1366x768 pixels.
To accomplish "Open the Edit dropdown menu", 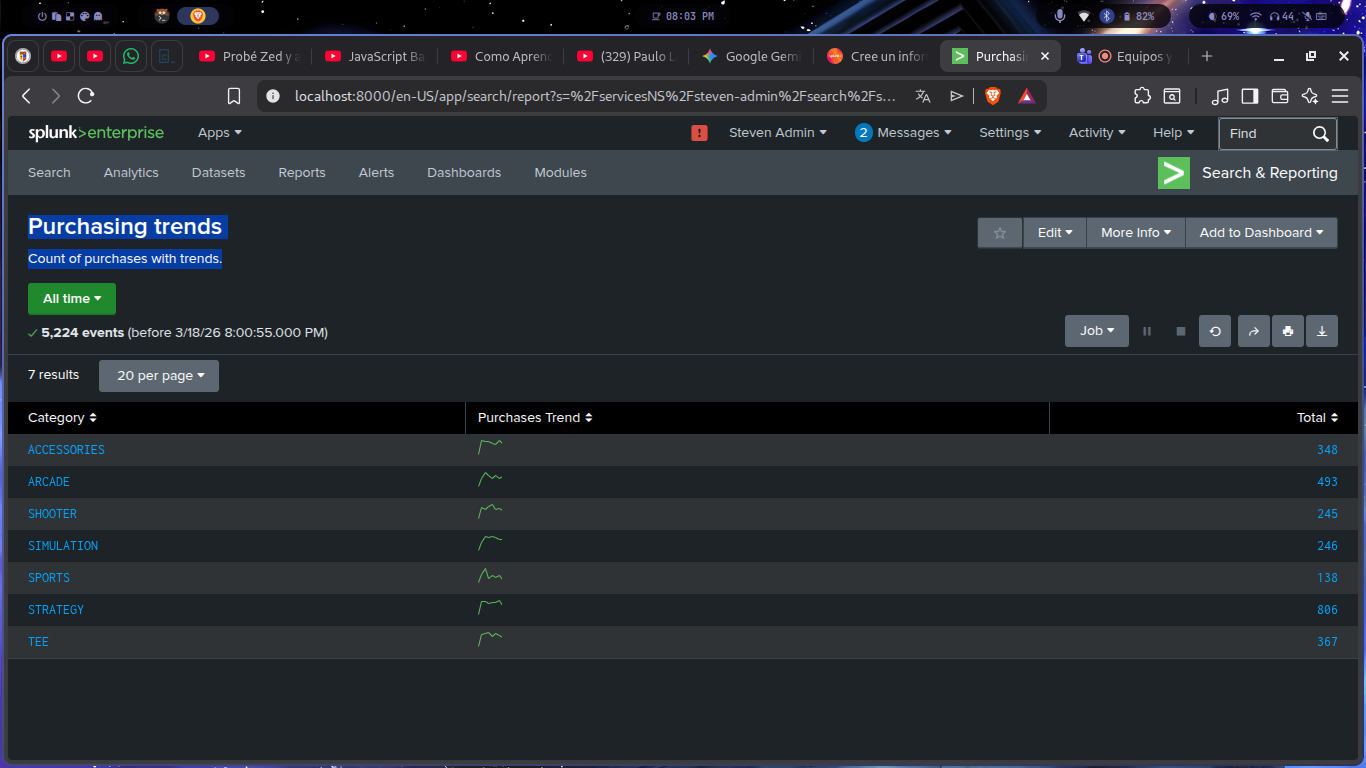I will pyautogui.click(x=1054, y=233).
